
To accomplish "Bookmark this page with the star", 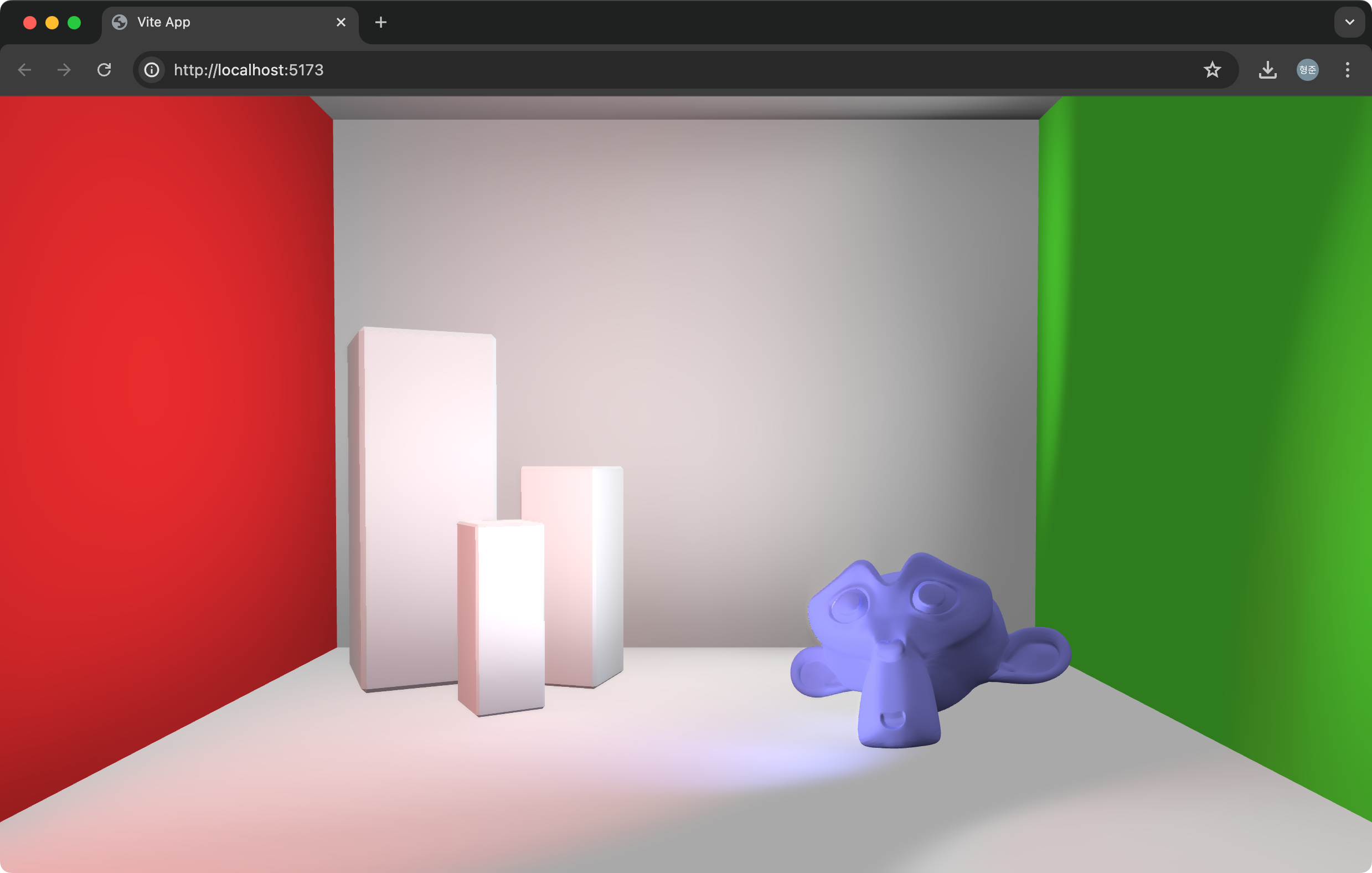I will (1212, 70).
